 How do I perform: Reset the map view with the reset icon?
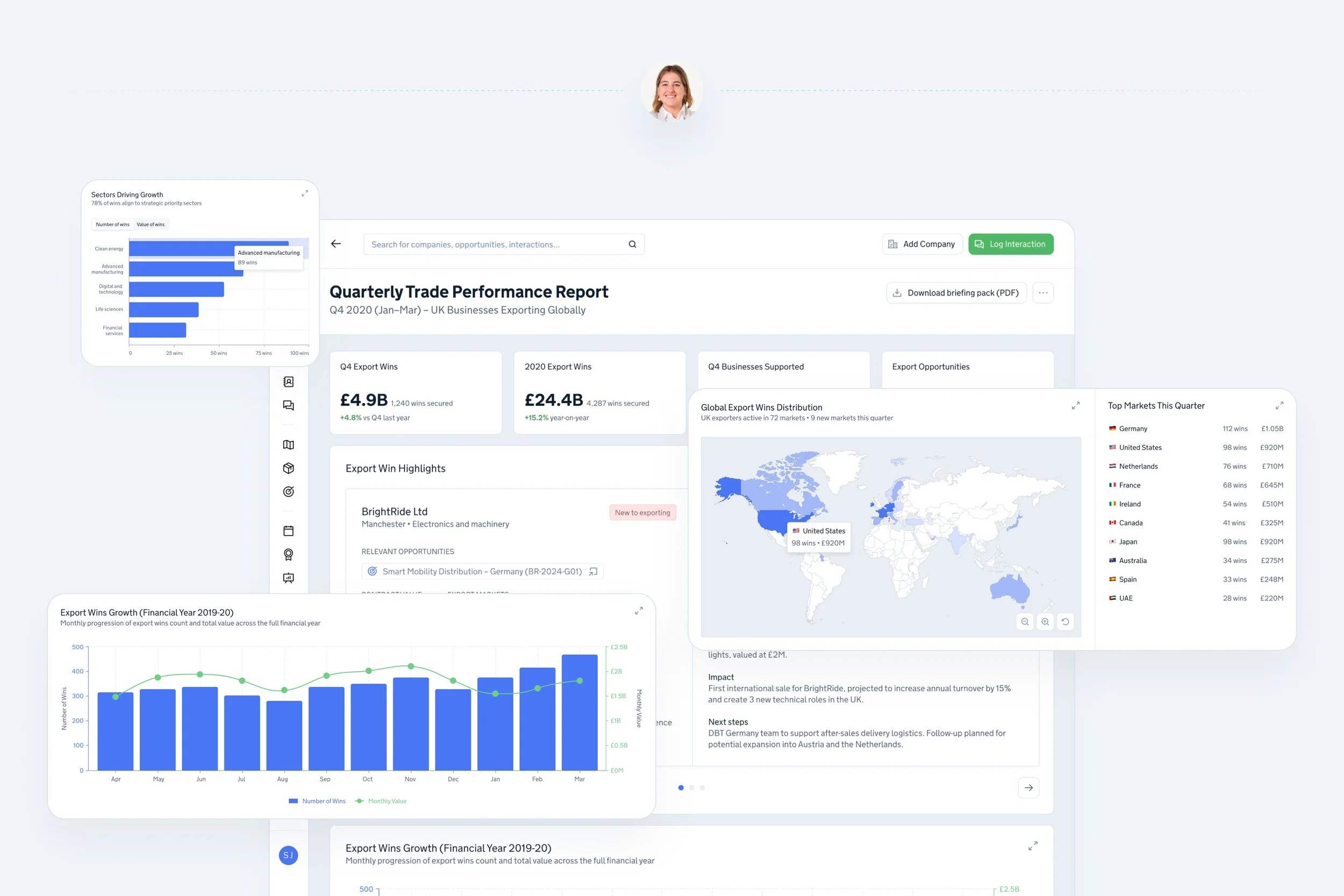pyautogui.click(x=1065, y=622)
